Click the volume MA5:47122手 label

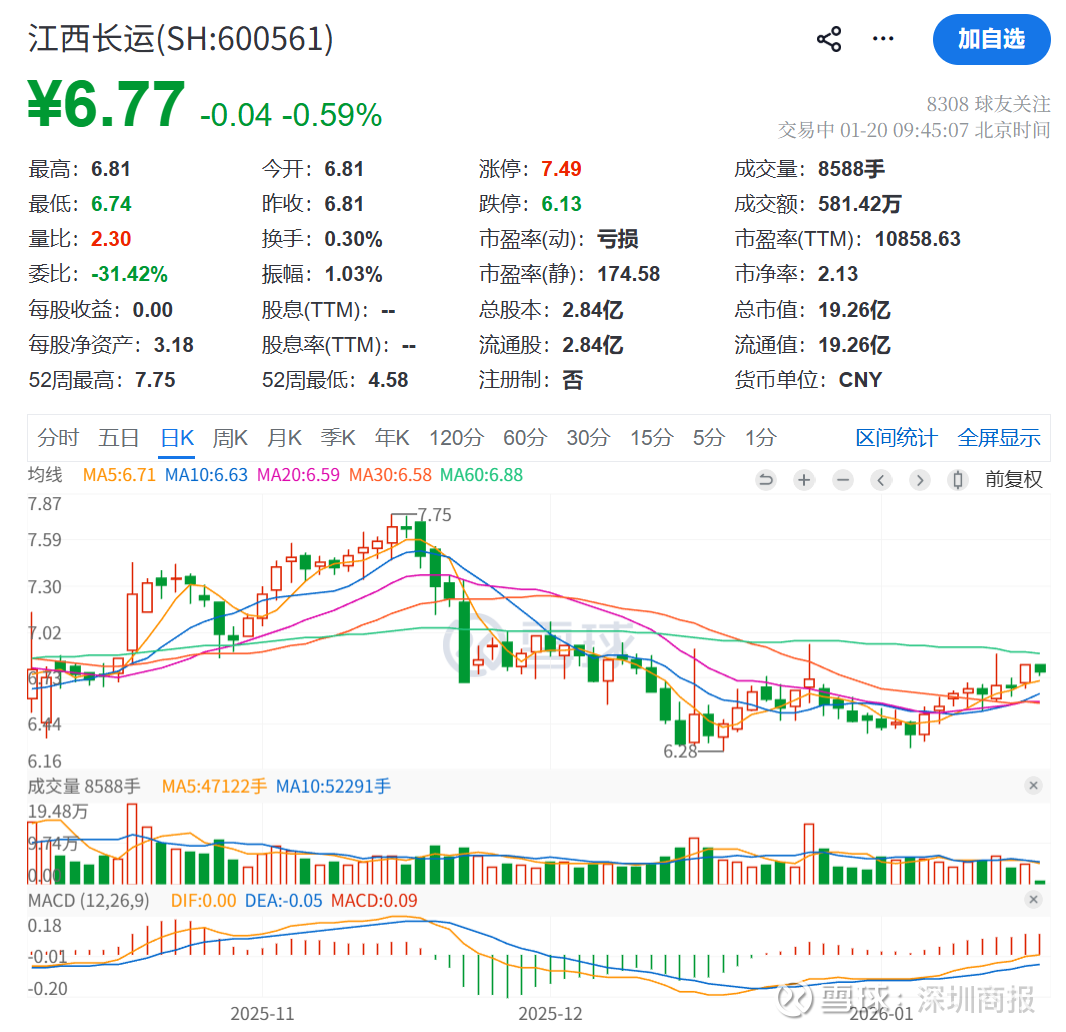click(214, 787)
